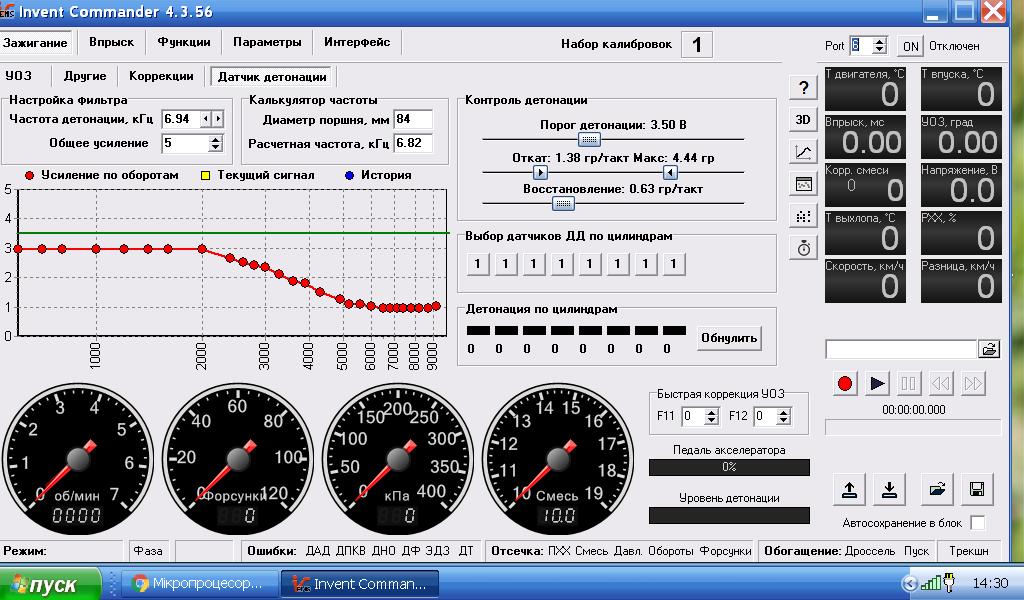Switch to the Параметры tab
Screen dimensions: 1024x600
click(267, 42)
